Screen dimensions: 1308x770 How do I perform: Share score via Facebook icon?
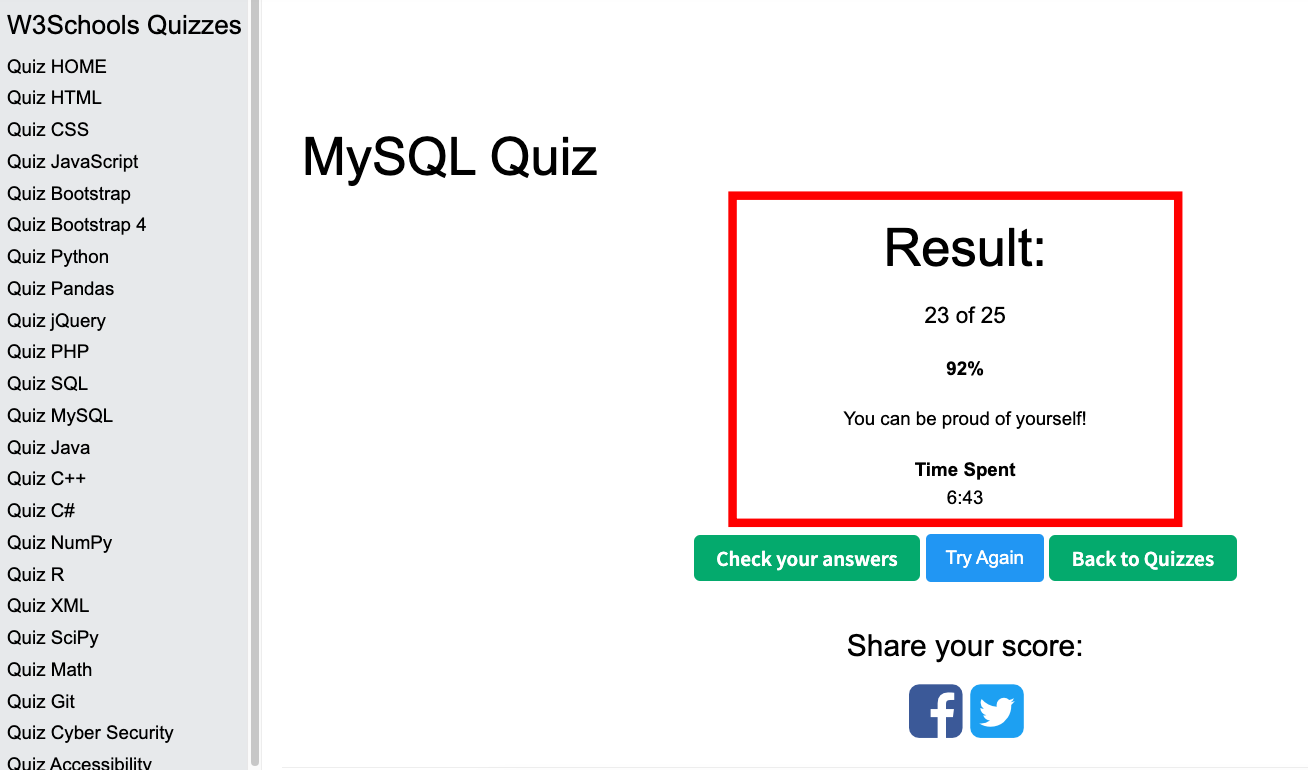936,711
